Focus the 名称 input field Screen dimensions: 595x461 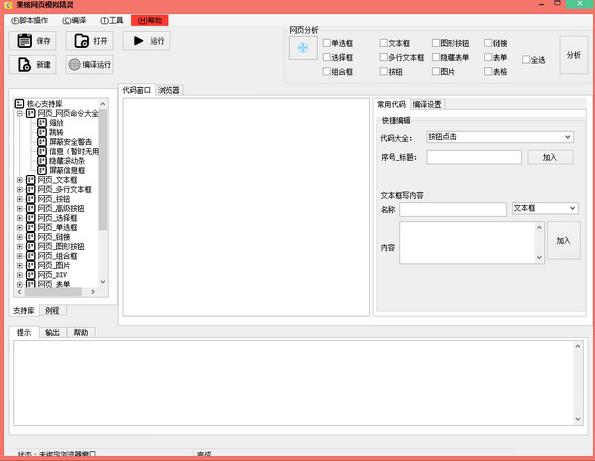[453, 209]
